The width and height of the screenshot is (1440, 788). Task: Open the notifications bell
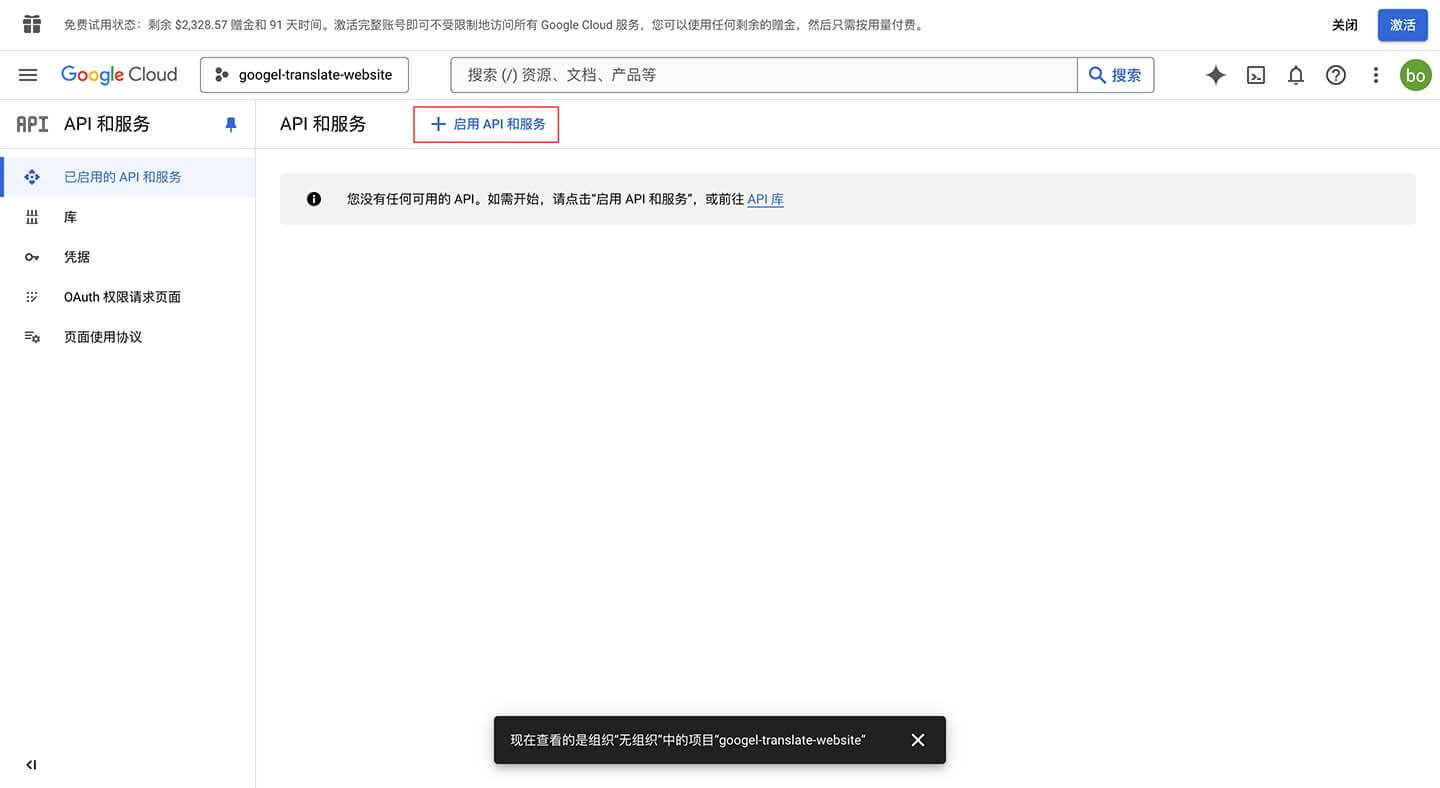pos(1296,75)
